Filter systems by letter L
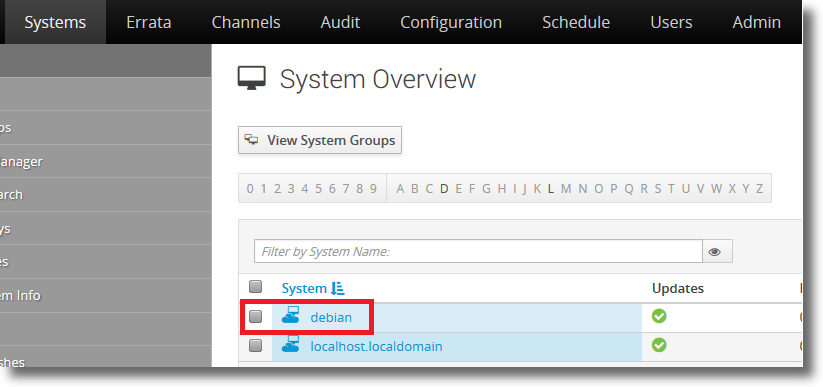The height and width of the screenshot is (387, 823). (551, 189)
